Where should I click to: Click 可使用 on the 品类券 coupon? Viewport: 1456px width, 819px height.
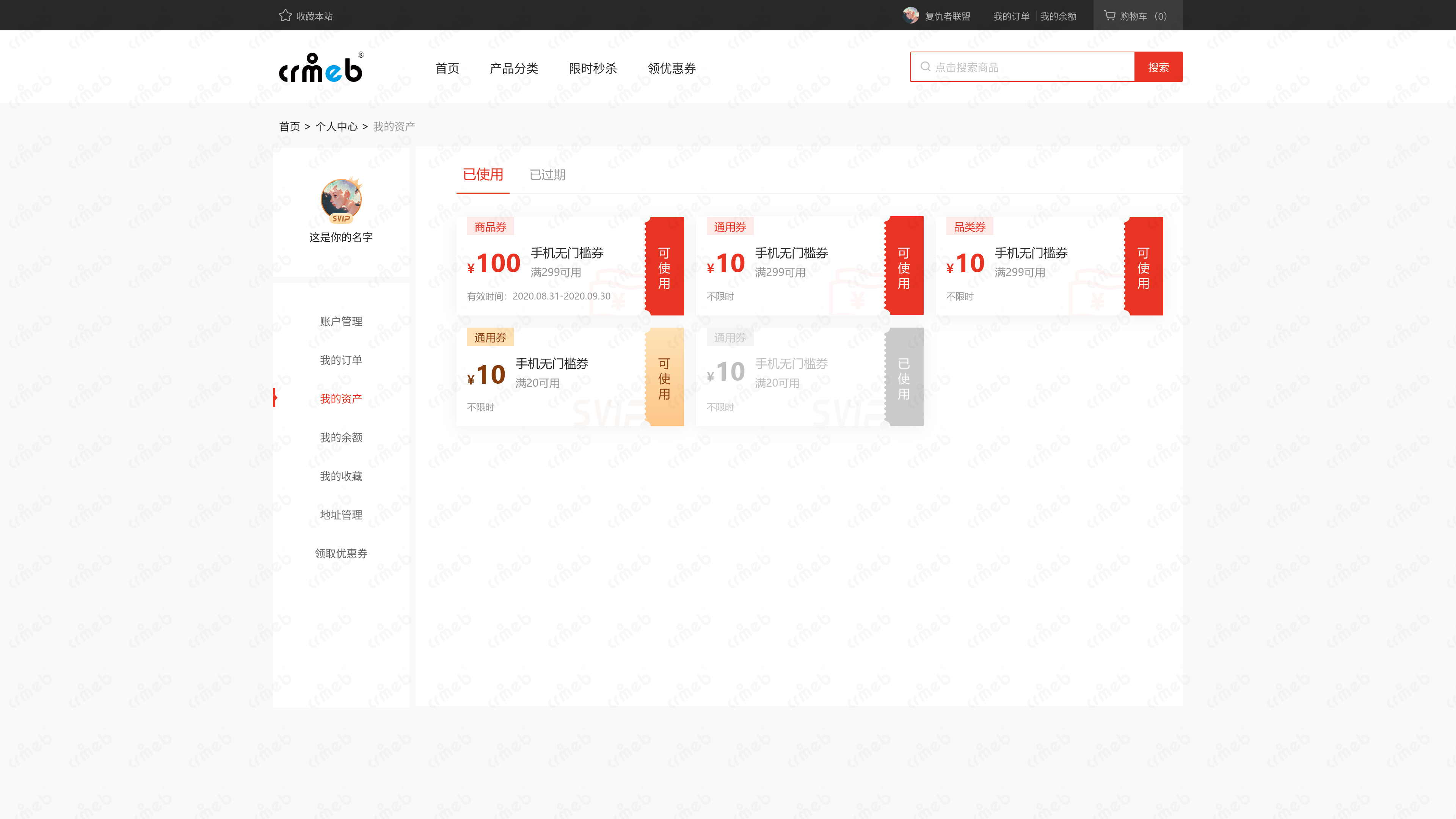[1144, 267]
